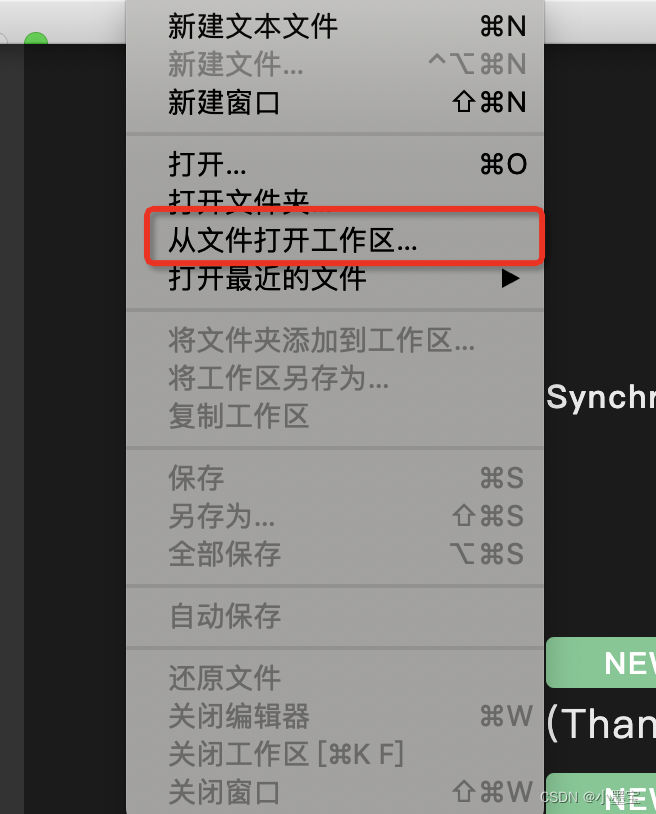Click 全部保存 menu entry

click(x=335, y=554)
